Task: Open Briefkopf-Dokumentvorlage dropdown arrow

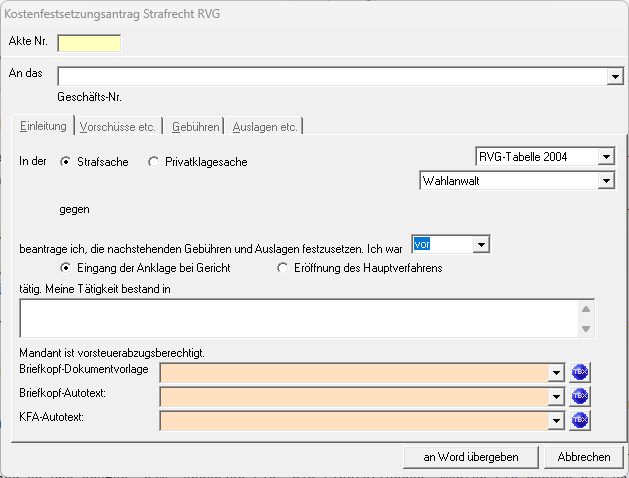Action: point(556,373)
